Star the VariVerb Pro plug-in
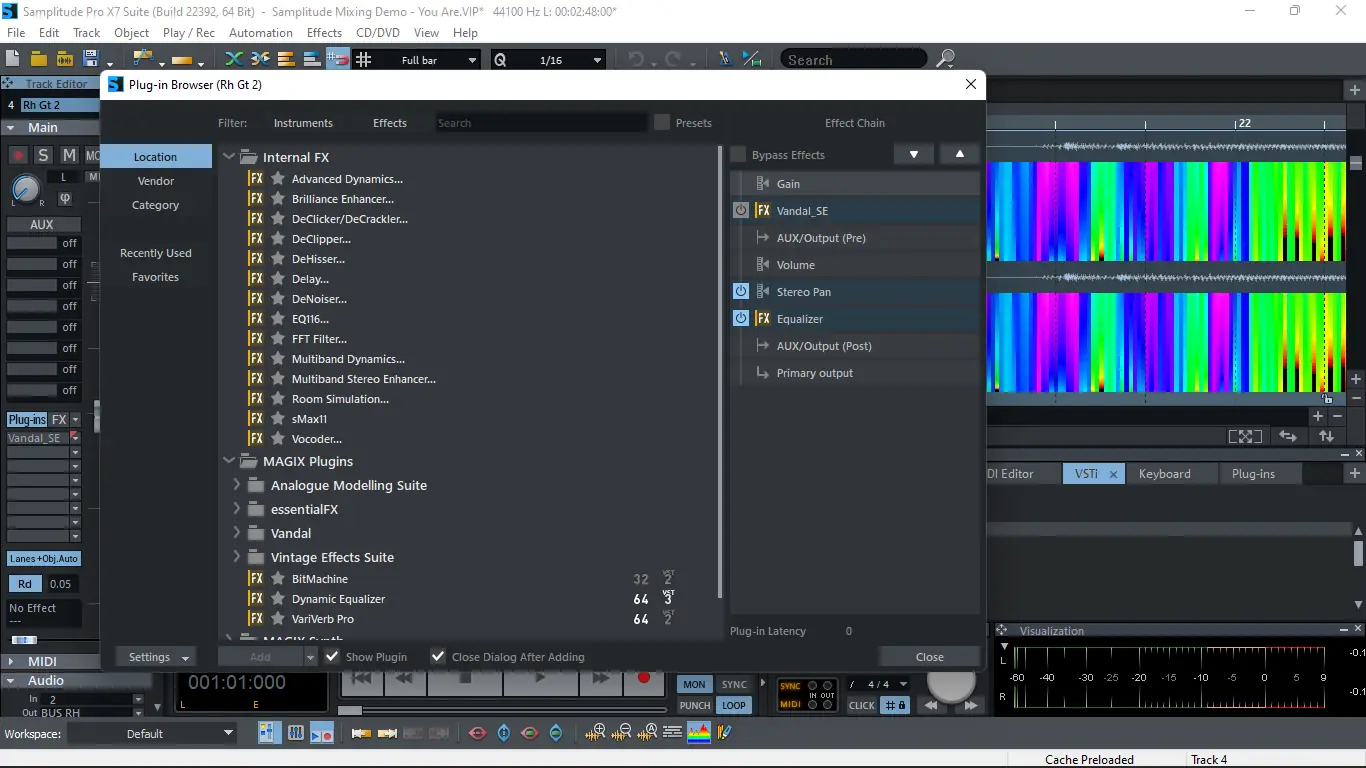This screenshot has width=1366, height=768. (278, 619)
